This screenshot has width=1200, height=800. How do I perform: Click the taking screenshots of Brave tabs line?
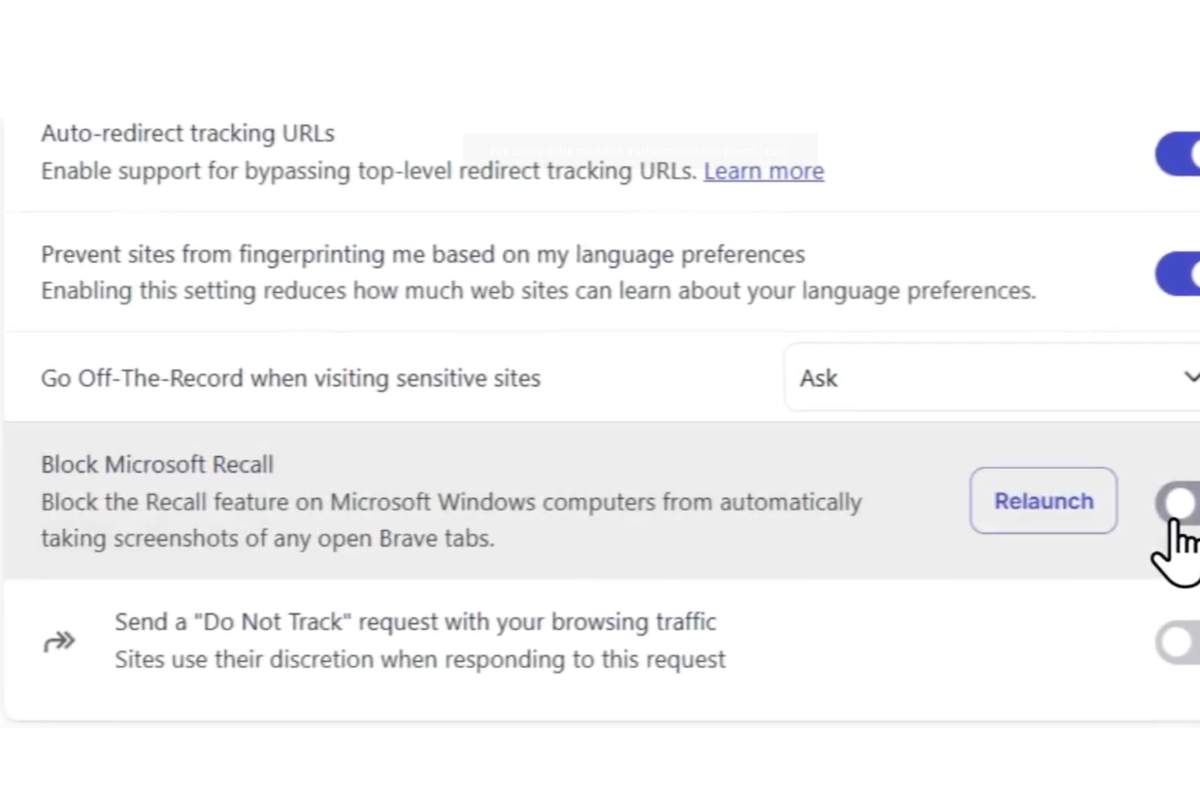click(x=267, y=538)
